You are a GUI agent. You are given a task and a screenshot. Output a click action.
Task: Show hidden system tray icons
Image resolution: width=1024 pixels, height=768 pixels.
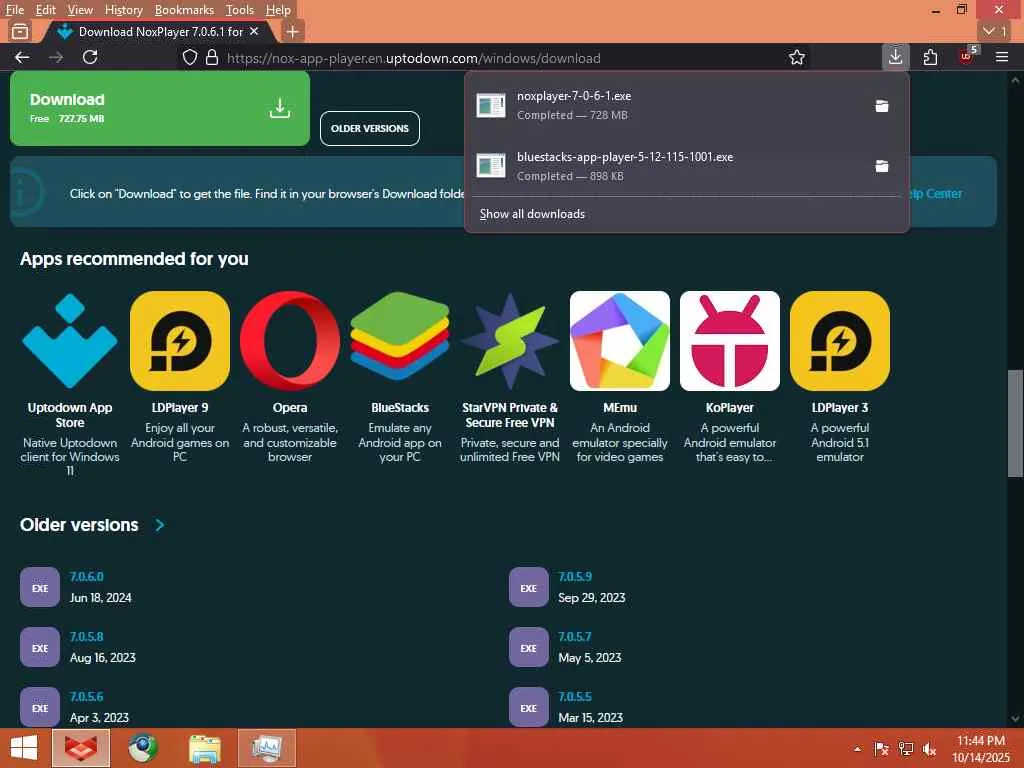[x=857, y=749]
